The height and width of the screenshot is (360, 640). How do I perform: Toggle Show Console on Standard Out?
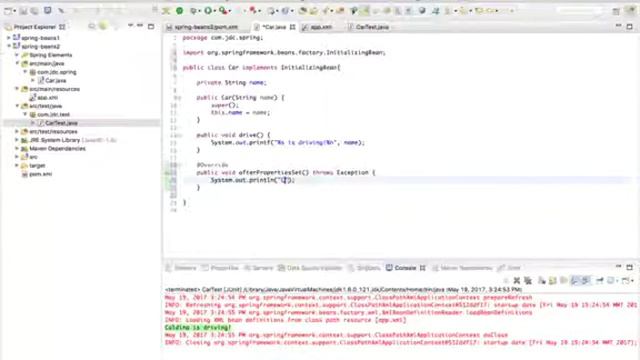pyautogui.click(x=575, y=280)
